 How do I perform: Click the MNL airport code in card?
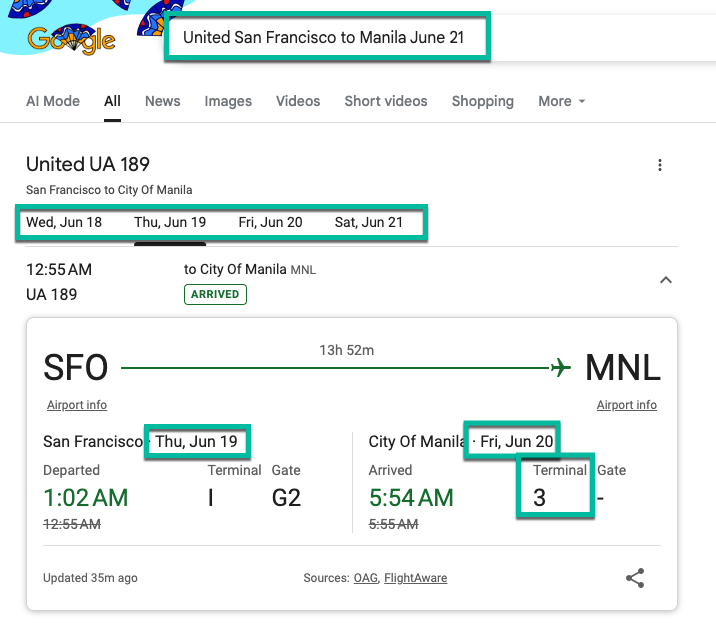pyautogui.click(x=623, y=367)
